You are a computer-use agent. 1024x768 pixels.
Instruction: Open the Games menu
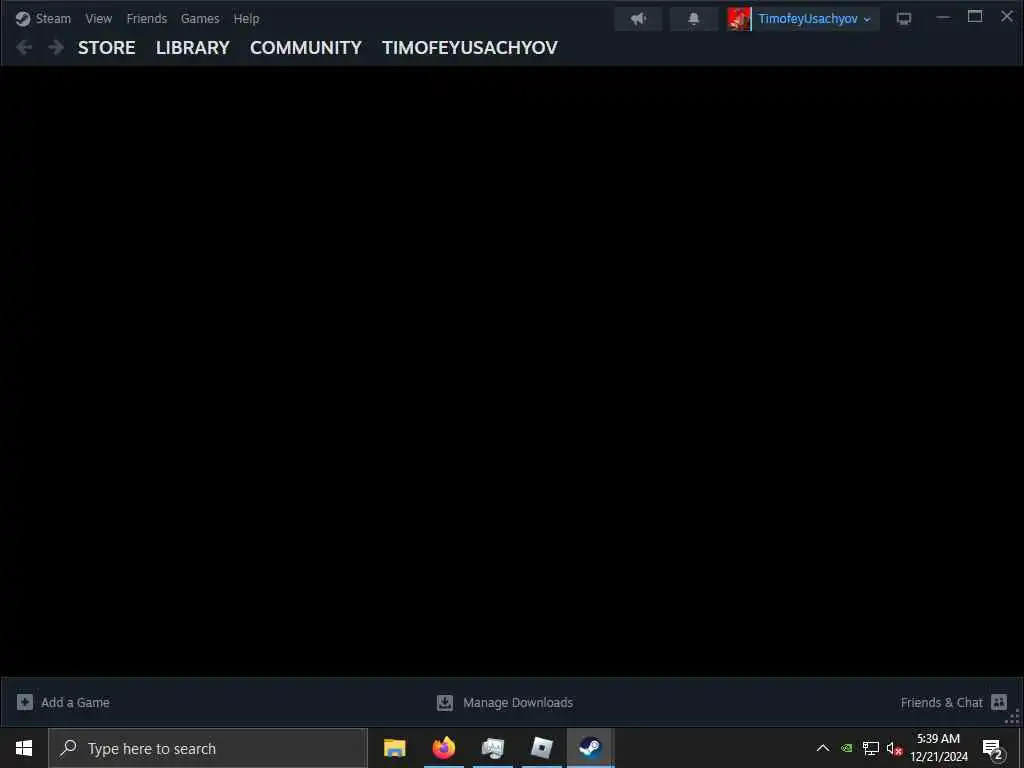click(x=200, y=18)
